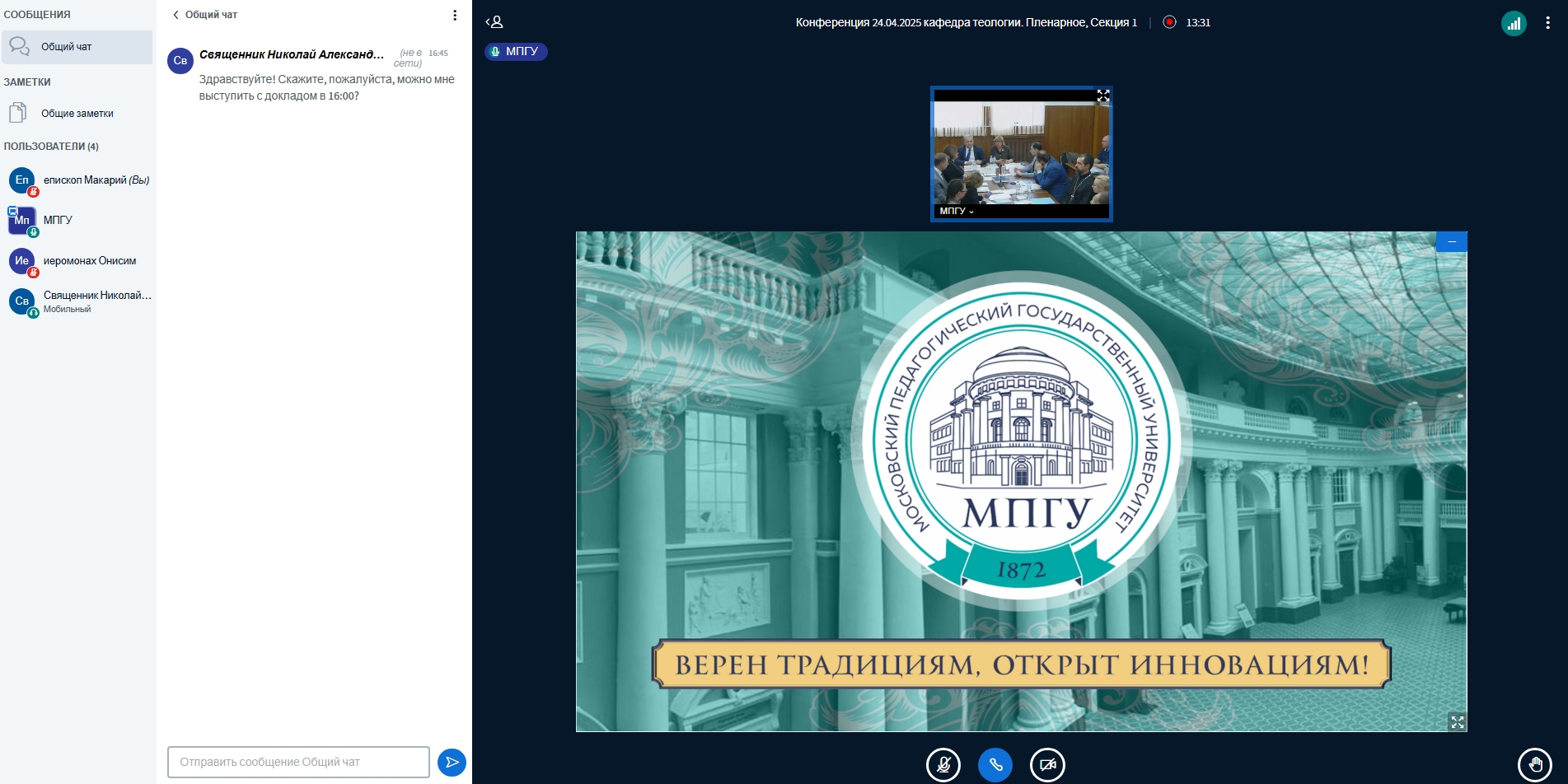This screenshot has width=1568, height=784.
Task: Select user епископ Макарий (Вы)
Action: tap(78, 180)
